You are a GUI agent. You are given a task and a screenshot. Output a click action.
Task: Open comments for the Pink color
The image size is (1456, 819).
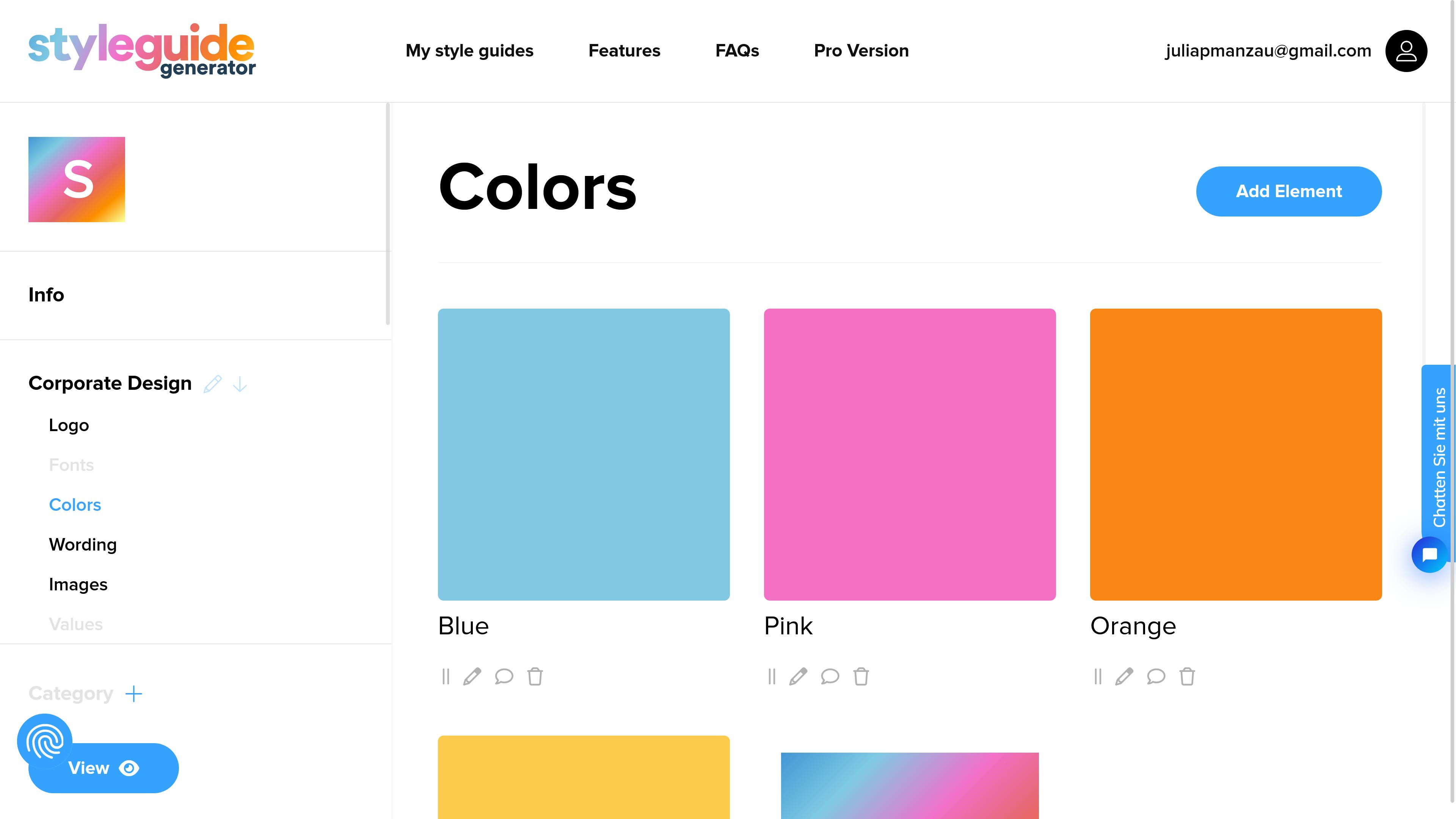pos(830,676)
